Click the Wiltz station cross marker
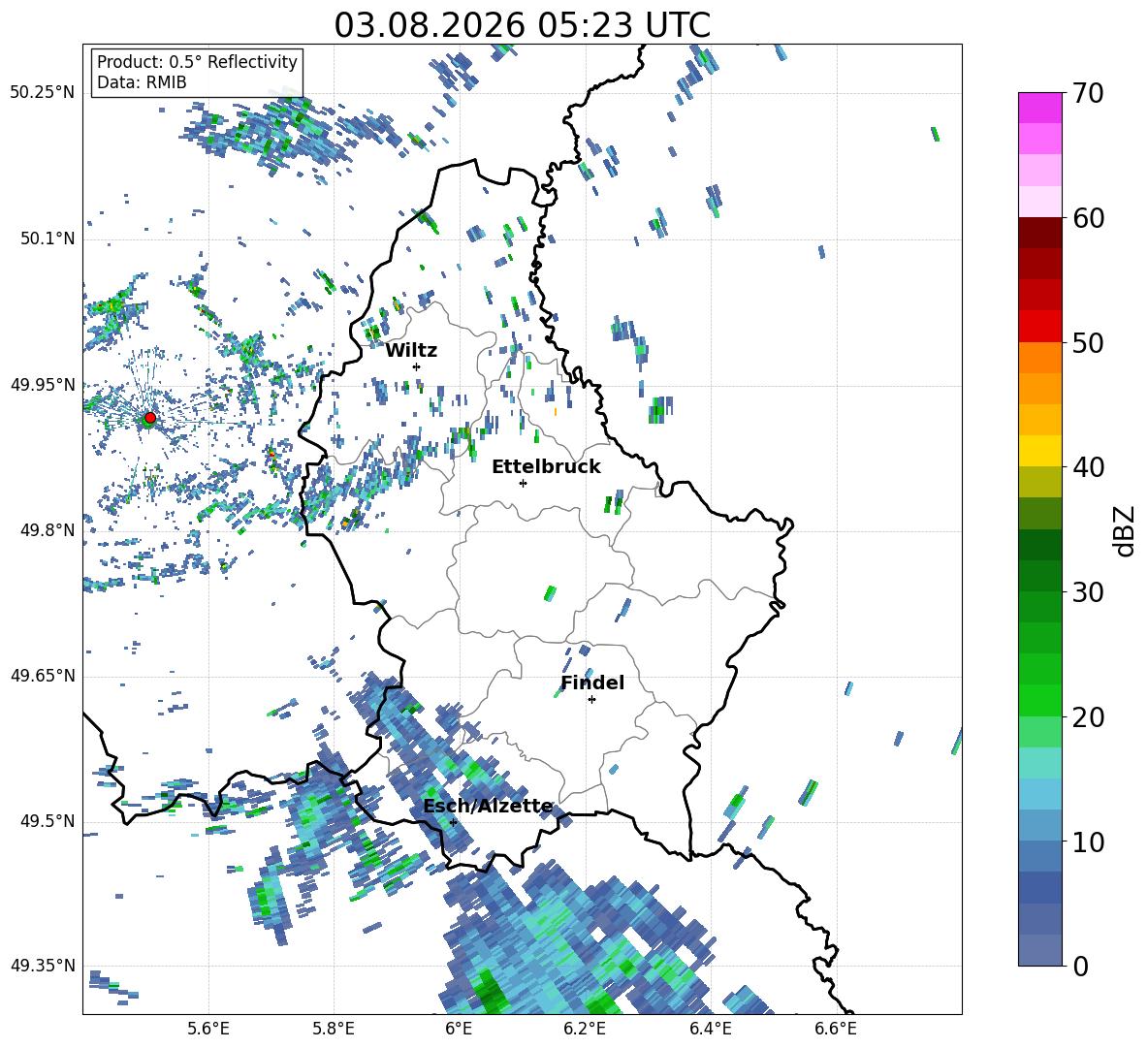The width and height of the screenshot is (1148, 1048). coord(417,366)
